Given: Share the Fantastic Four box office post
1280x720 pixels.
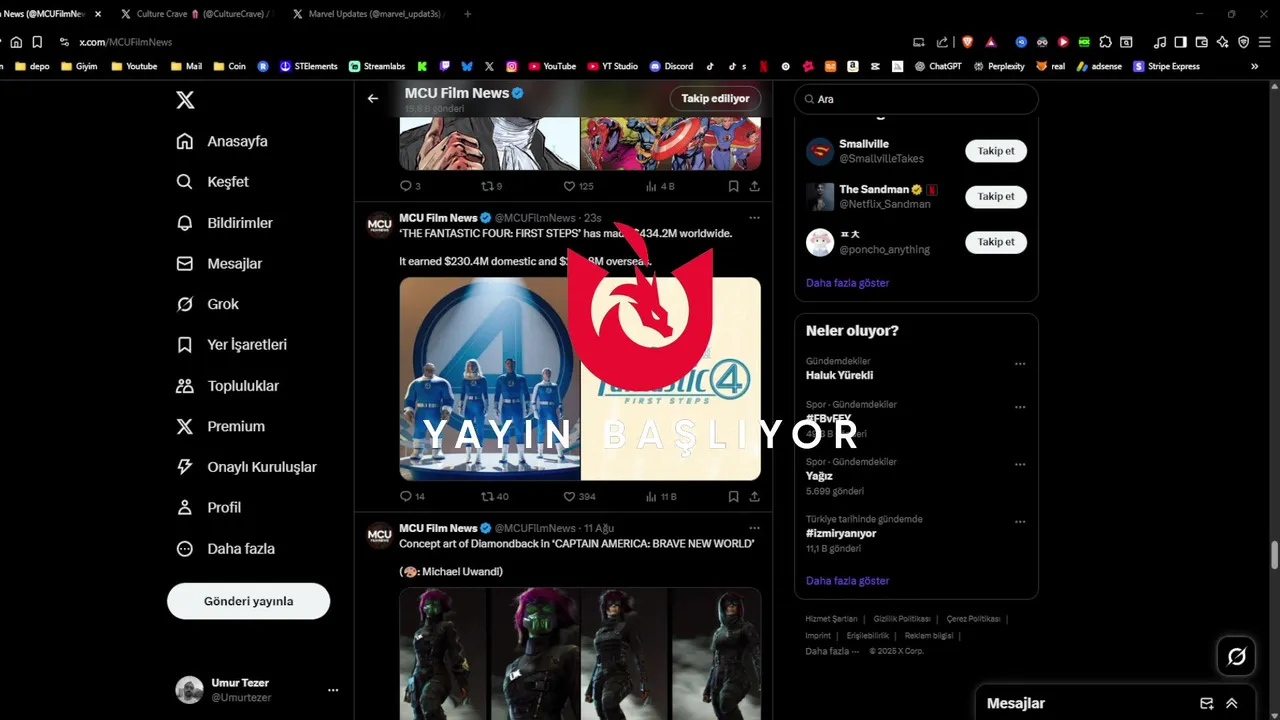Looking at the screenshot, I should click(754, 496).
